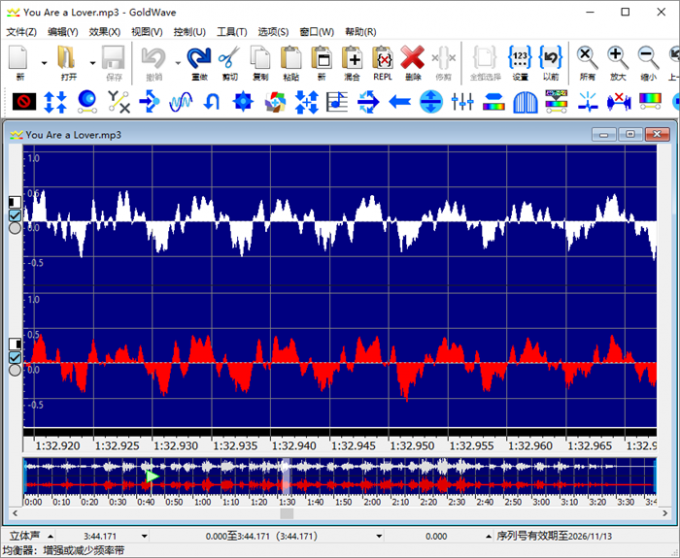Open the 编辑(Y) menu
The image size is (680, 558).
click(x=63, y=32)
